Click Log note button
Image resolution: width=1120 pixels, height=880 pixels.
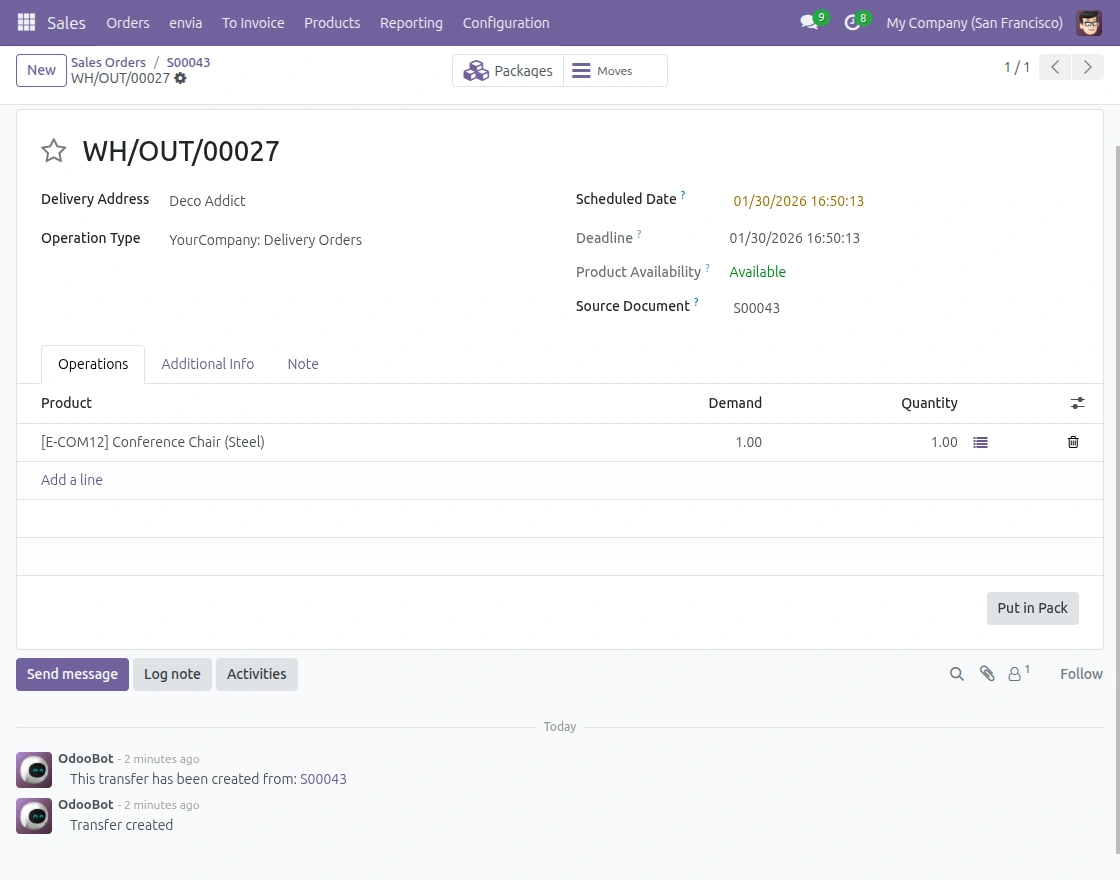coord(172,674)
